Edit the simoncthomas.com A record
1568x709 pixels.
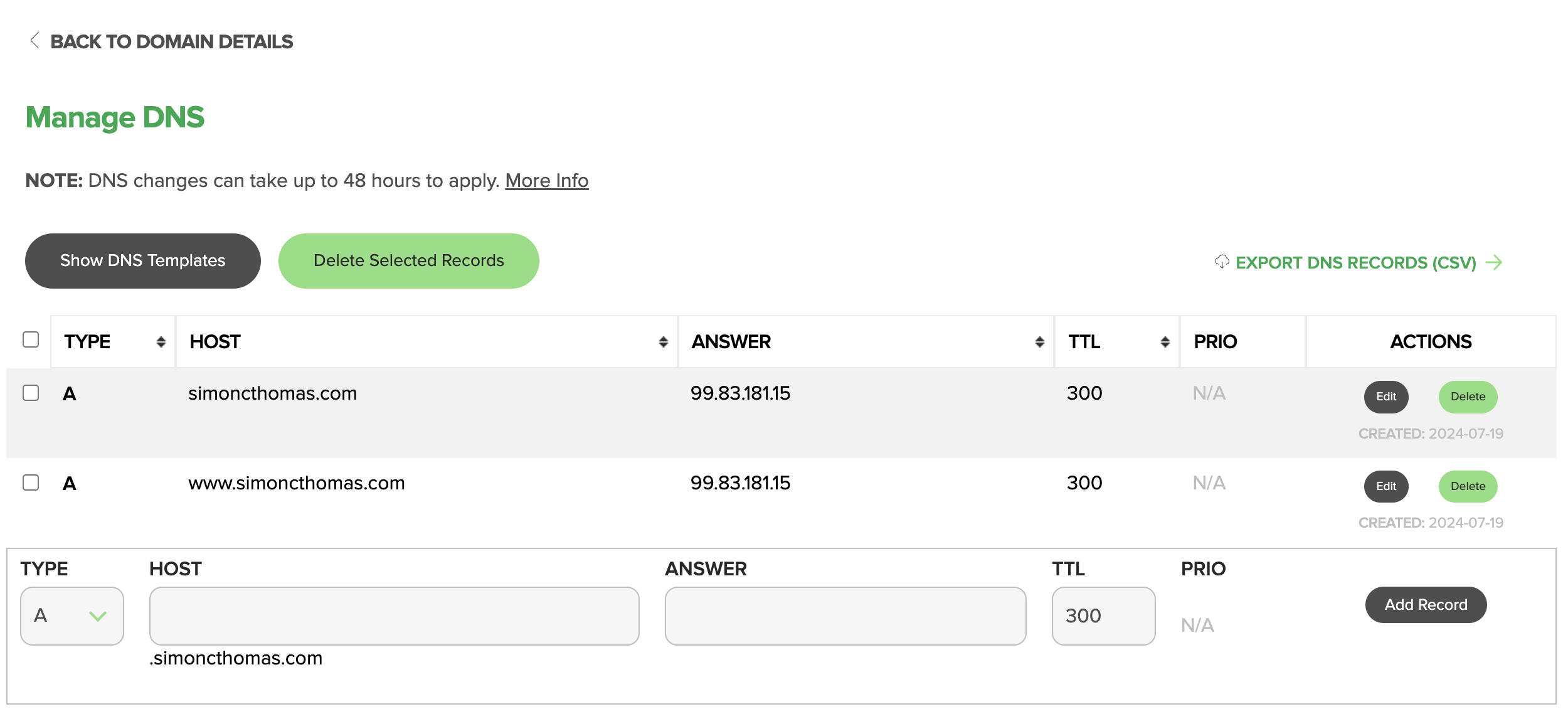[x=1385, y=397]
